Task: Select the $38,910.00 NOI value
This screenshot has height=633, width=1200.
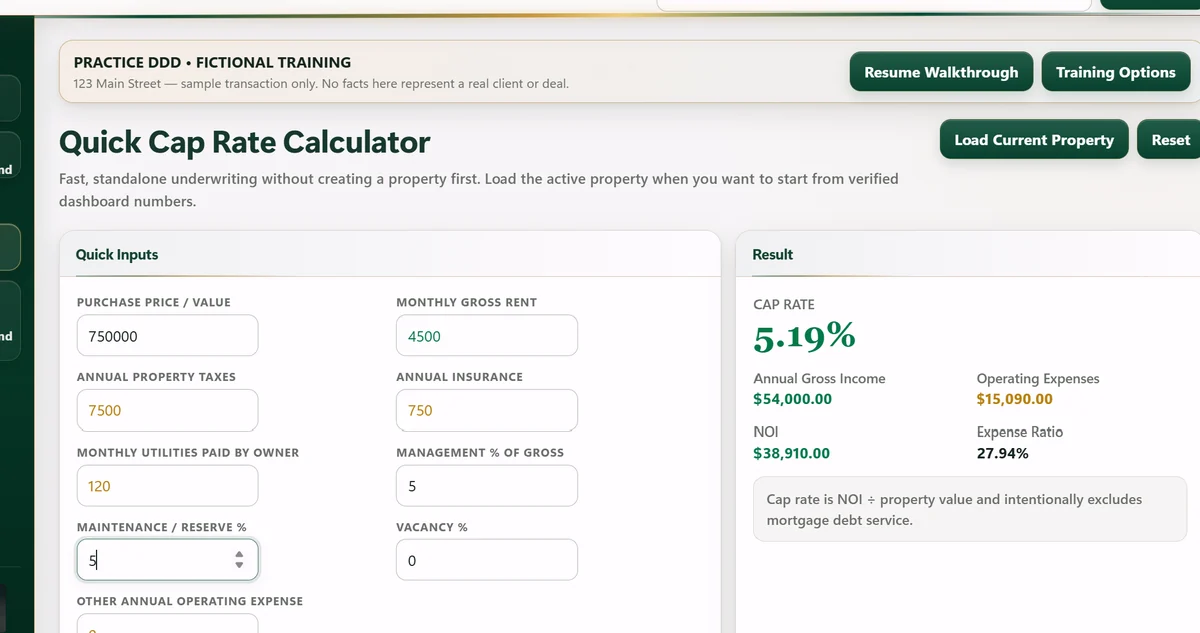Action: (x=791, y=453)
